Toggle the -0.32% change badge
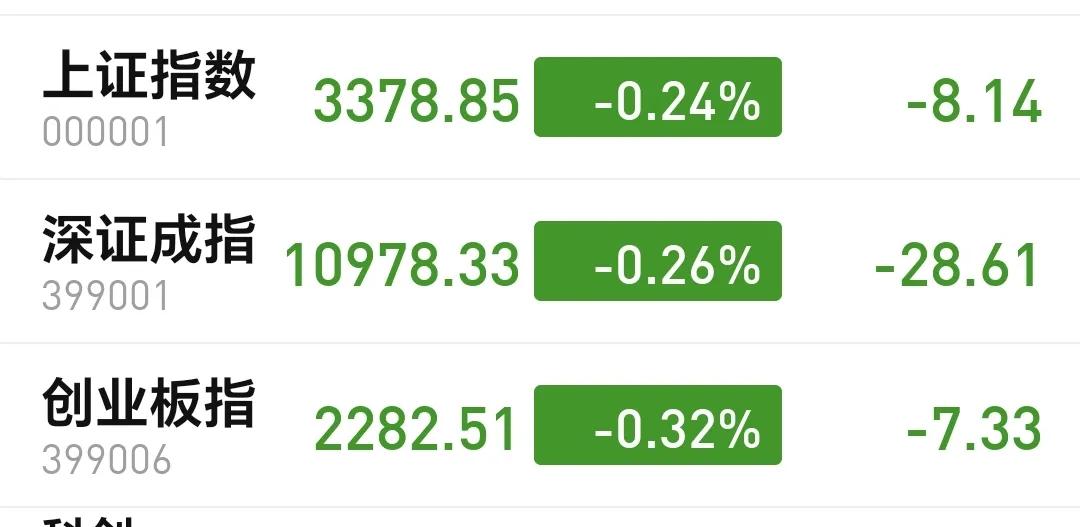Screen dimensions: 1080x527 [x=658, y=425]
